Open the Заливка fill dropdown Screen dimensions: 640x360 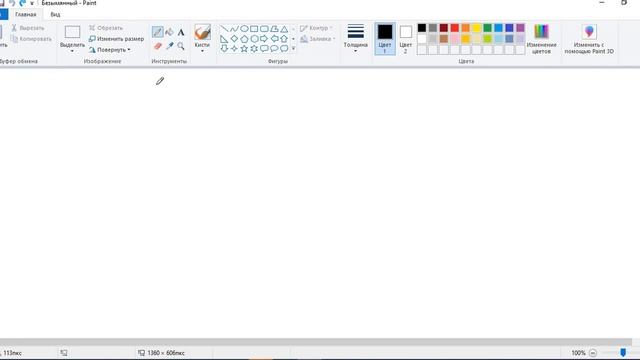(x=317, y=39)
